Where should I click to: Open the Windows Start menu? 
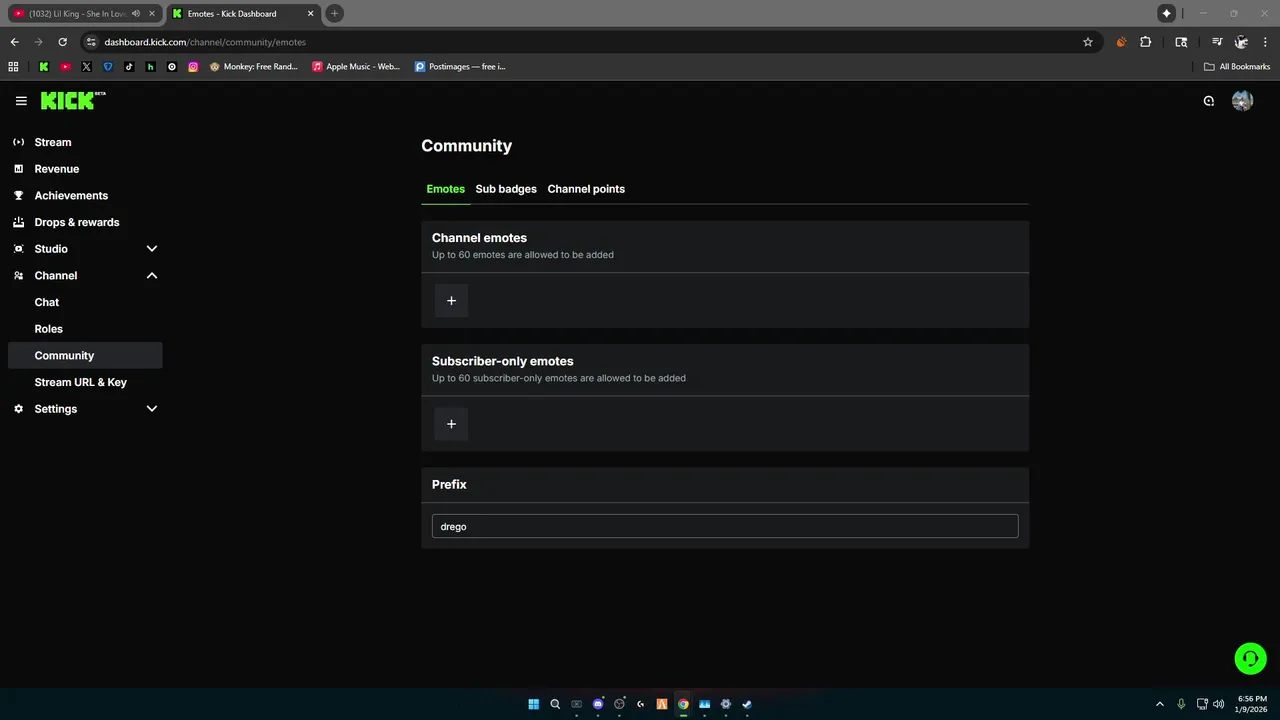point(533,704)
